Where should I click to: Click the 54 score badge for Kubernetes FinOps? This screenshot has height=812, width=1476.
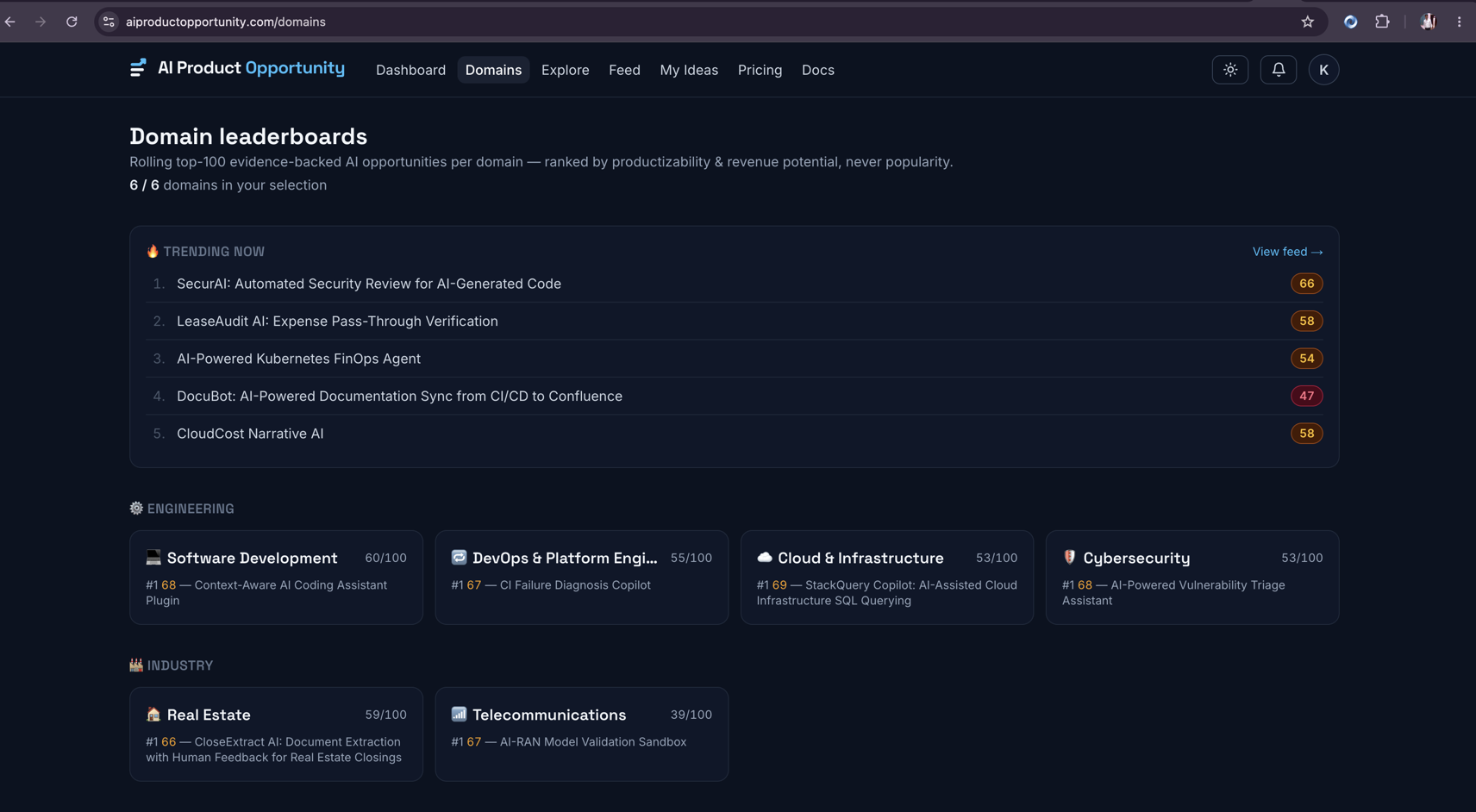tap(1306, 359)
